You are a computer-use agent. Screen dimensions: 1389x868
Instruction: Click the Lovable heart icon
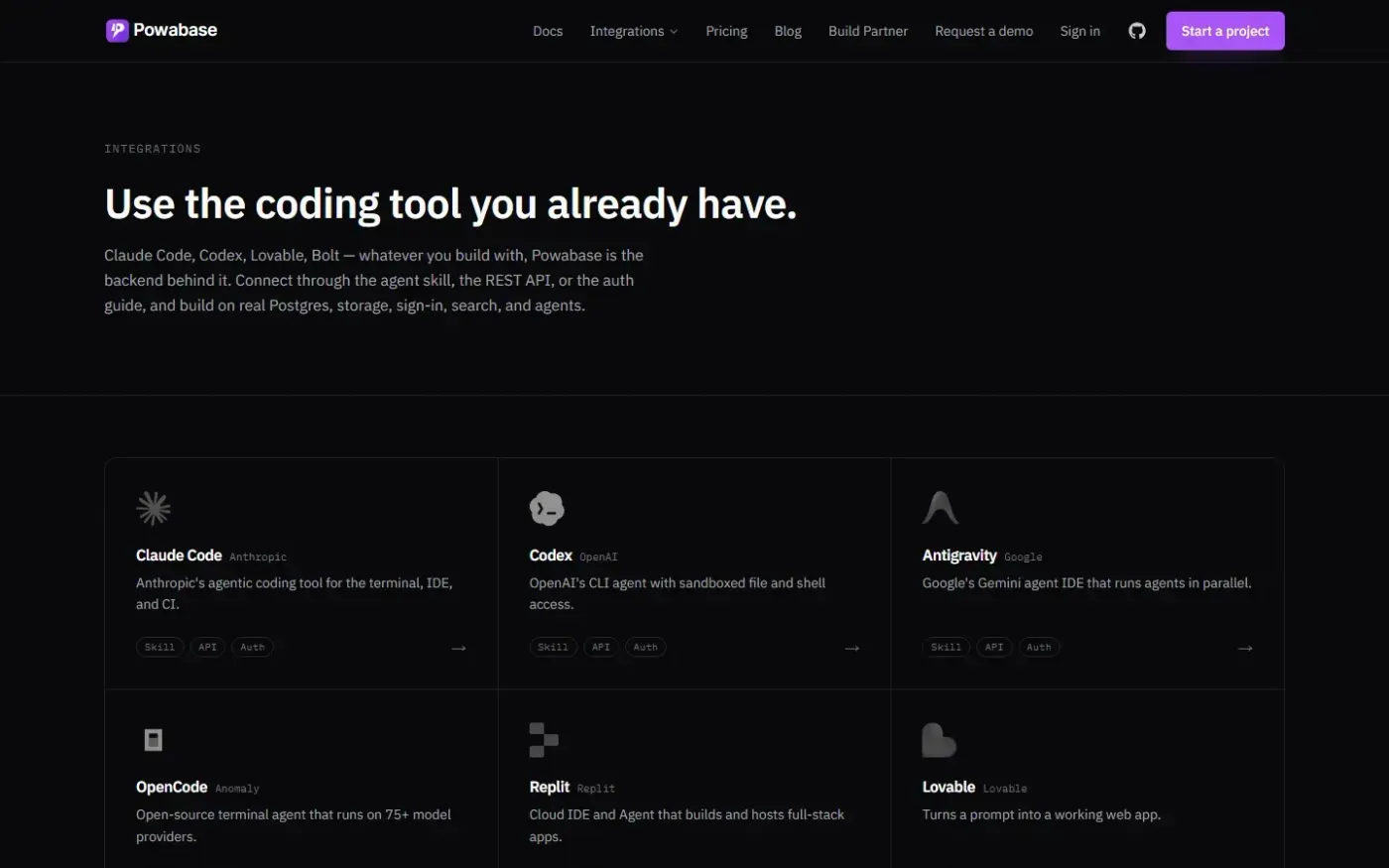pos(939,740)
